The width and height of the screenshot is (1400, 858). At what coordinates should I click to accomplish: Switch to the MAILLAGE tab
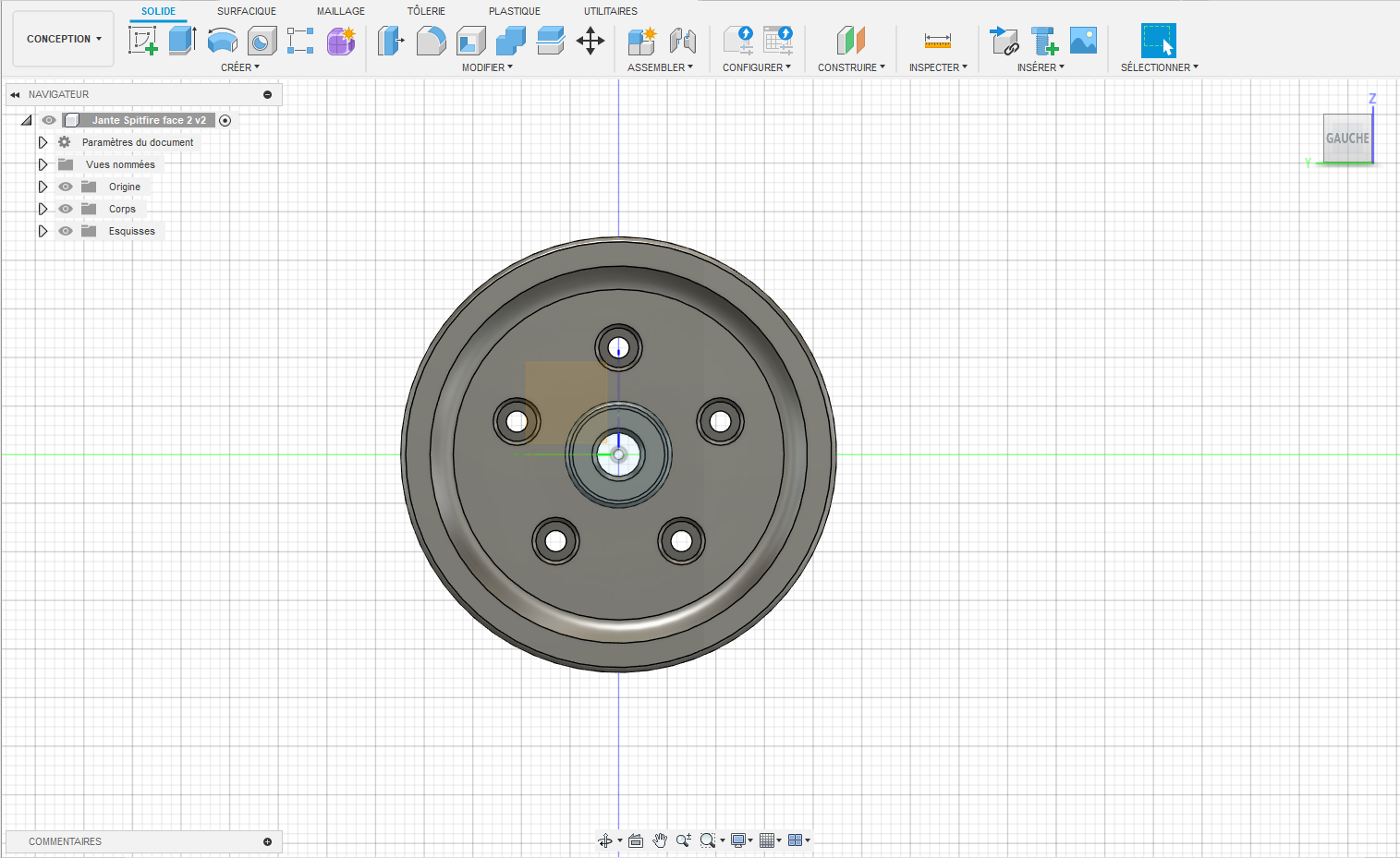point(341,11)
